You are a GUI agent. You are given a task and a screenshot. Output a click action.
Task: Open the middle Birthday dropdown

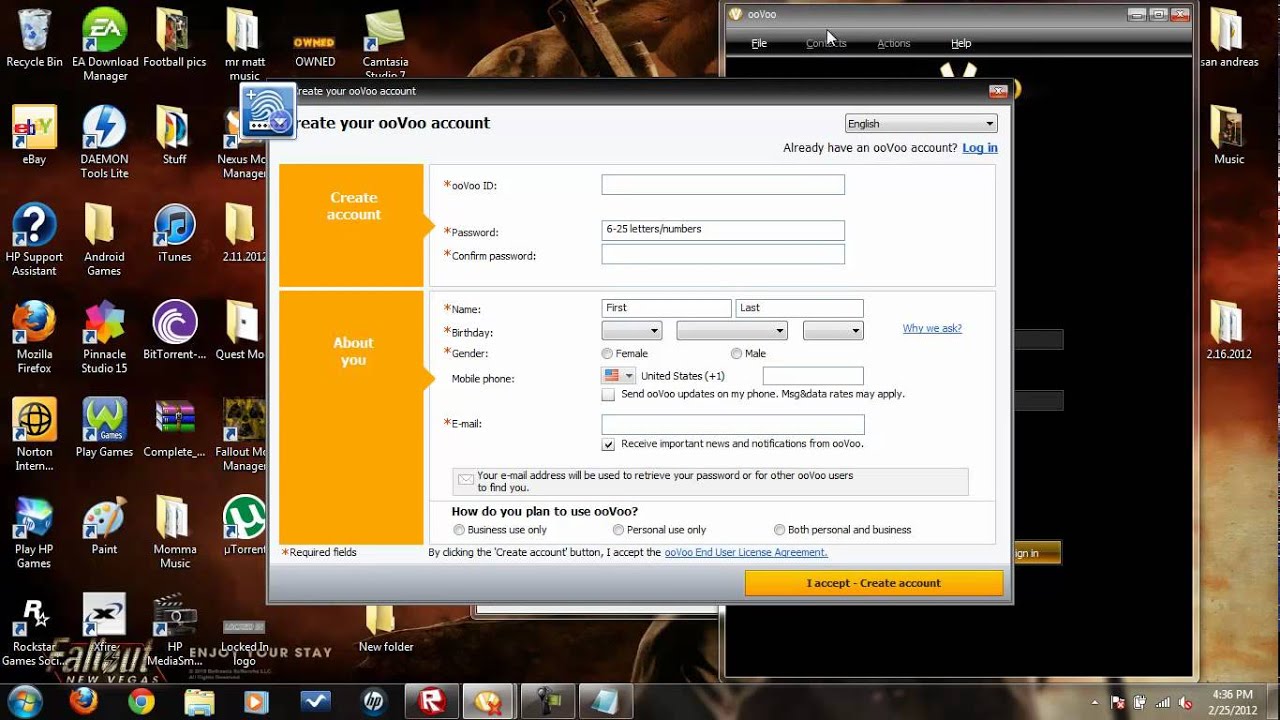(732, 330)
